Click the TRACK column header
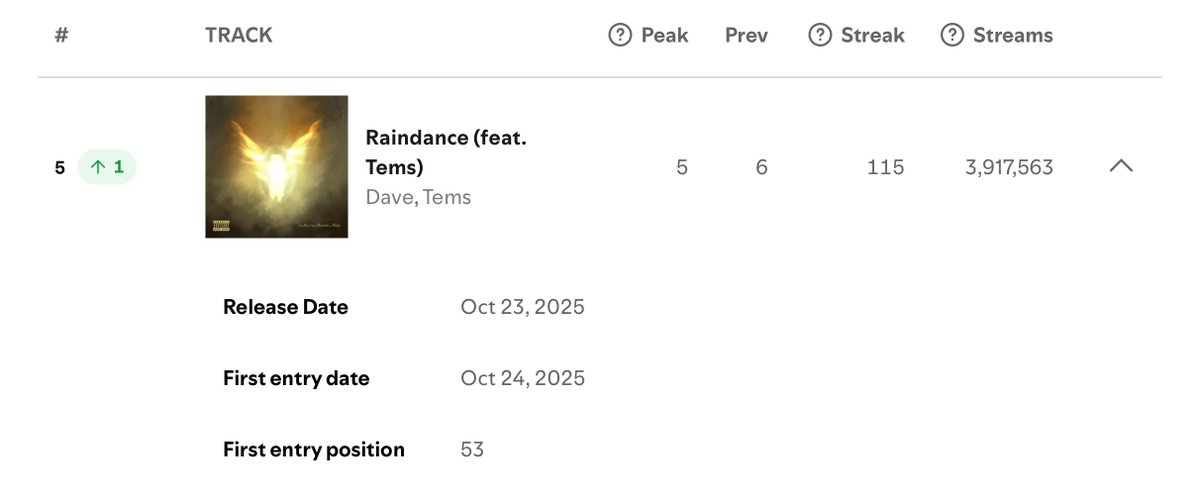 pyautogui.click(x=238, y=35)
